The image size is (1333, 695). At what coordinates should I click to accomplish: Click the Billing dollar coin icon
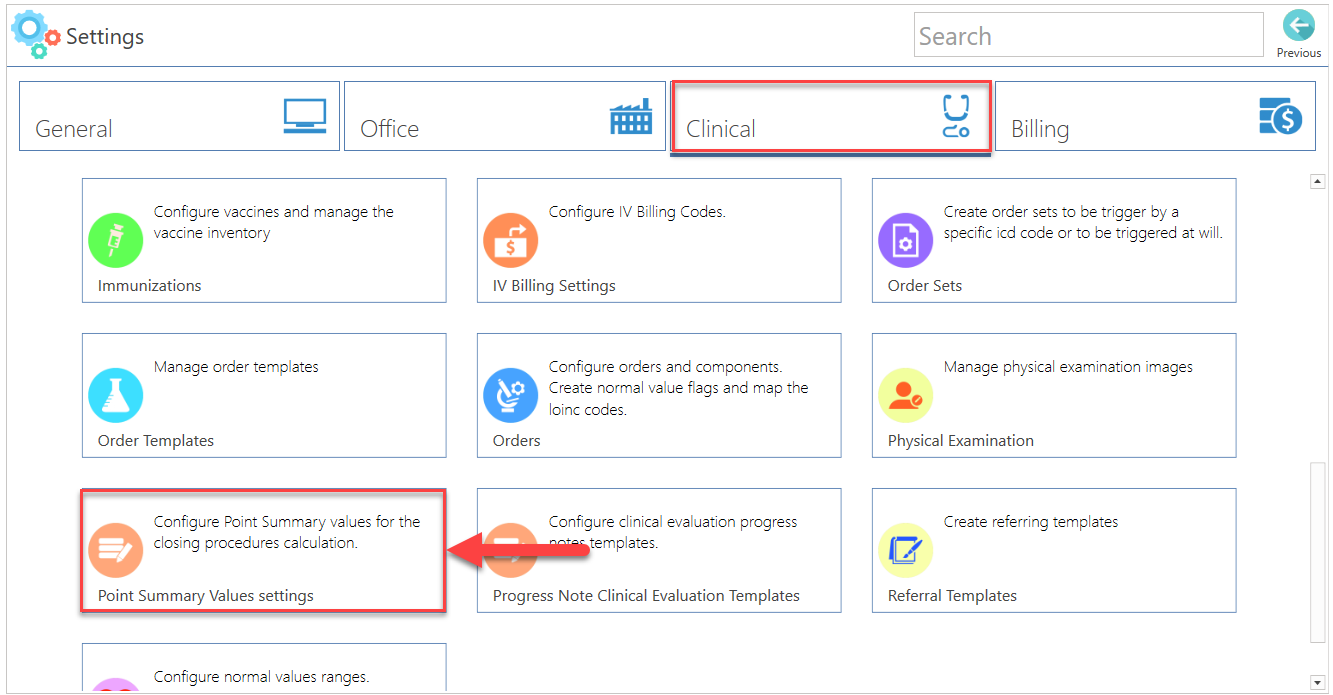(x=1280, y=116)
